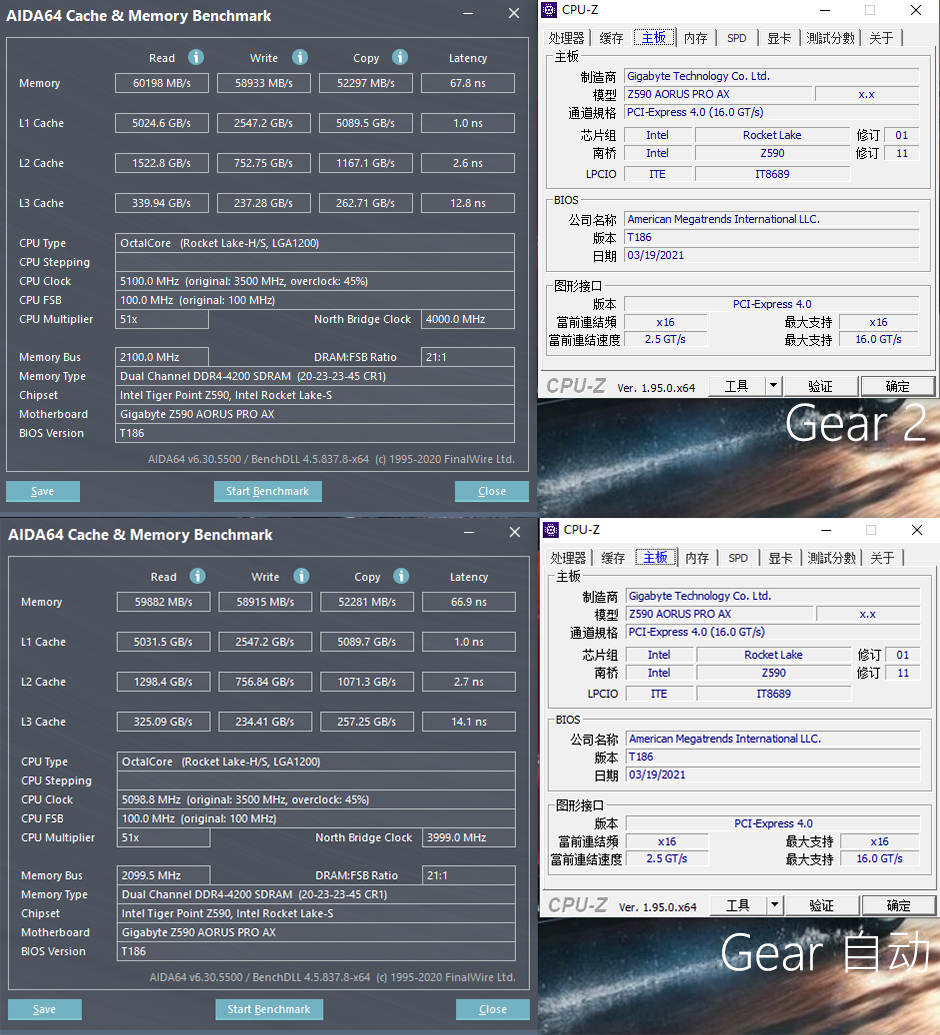Click the Copy info icon in bottom AIDA64 window
This screenshot has width=940, height=1035.
(x=401, y=576)
